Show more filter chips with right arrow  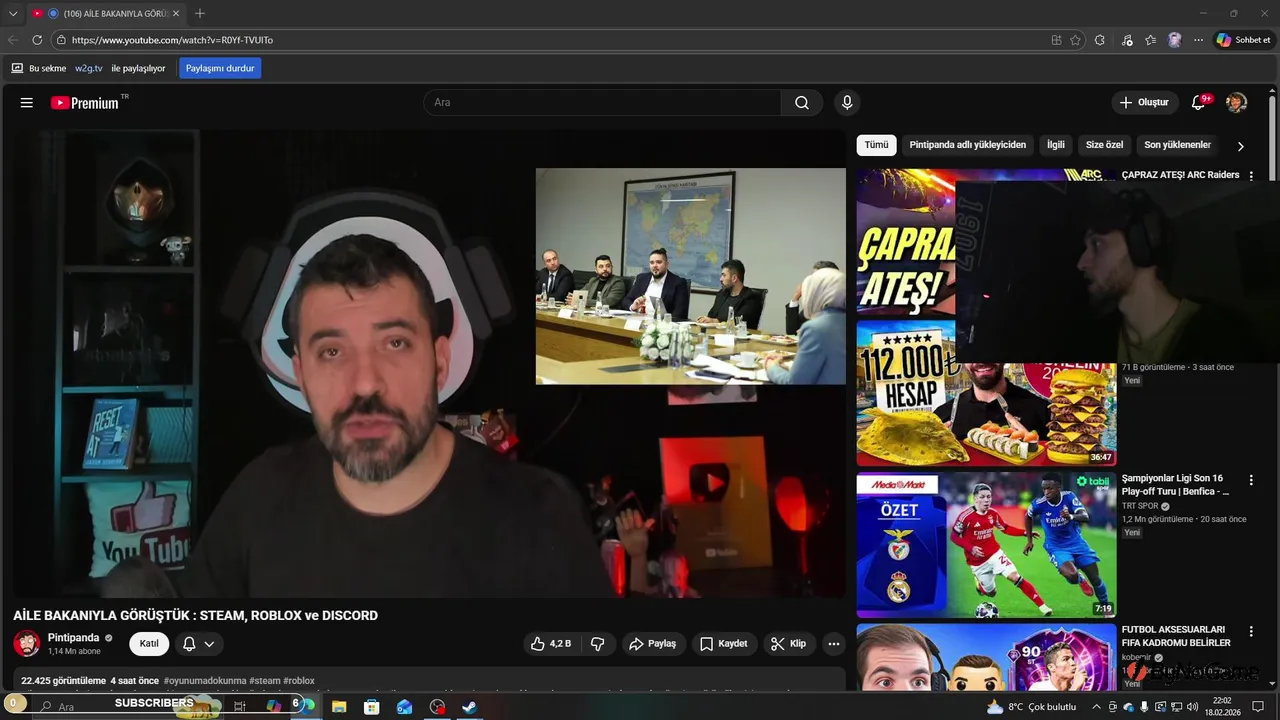point(1240,146)
